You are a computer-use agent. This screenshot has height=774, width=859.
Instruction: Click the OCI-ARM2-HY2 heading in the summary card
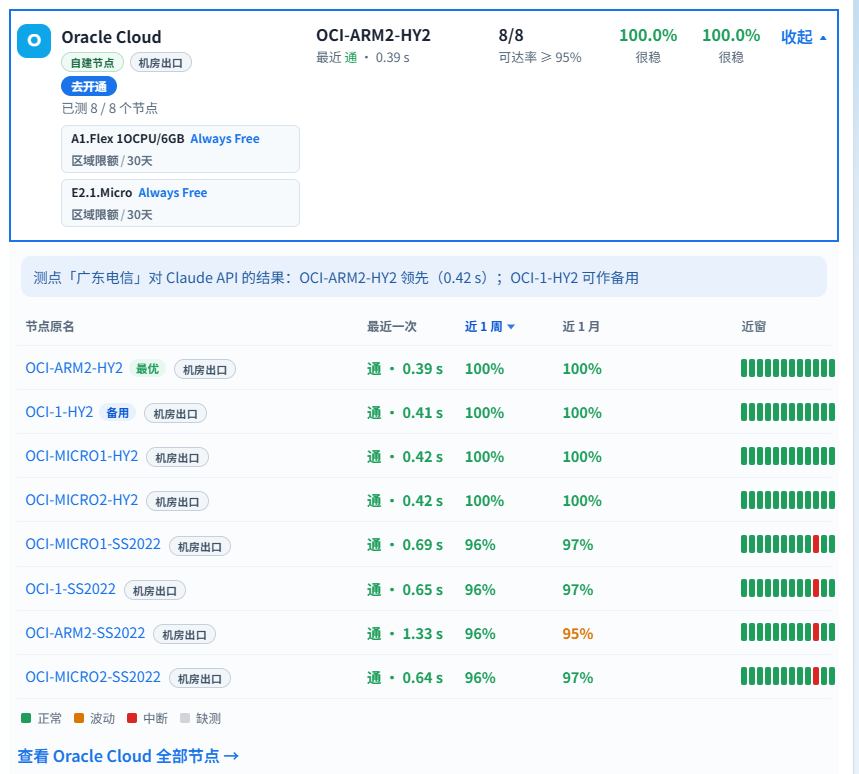point(373,36)
